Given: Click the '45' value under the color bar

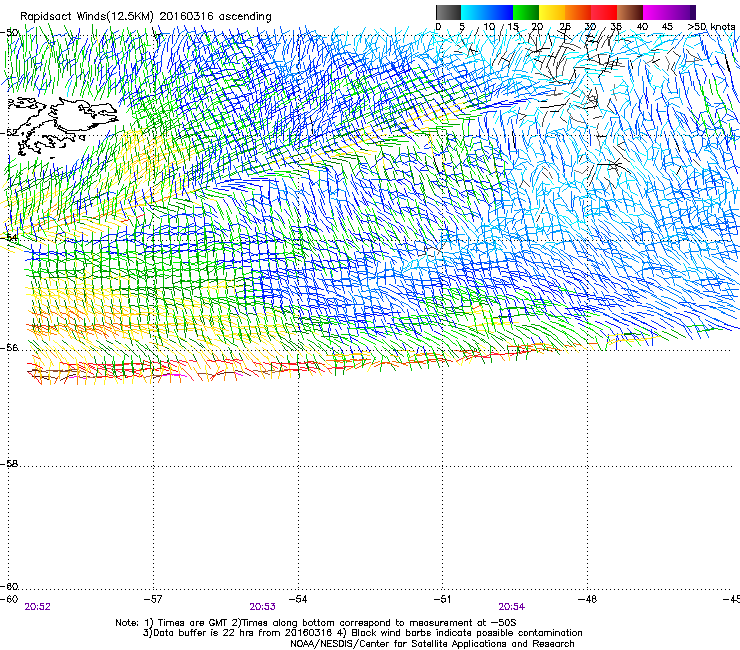Looking at the screenshot, I should pos(667,27).
